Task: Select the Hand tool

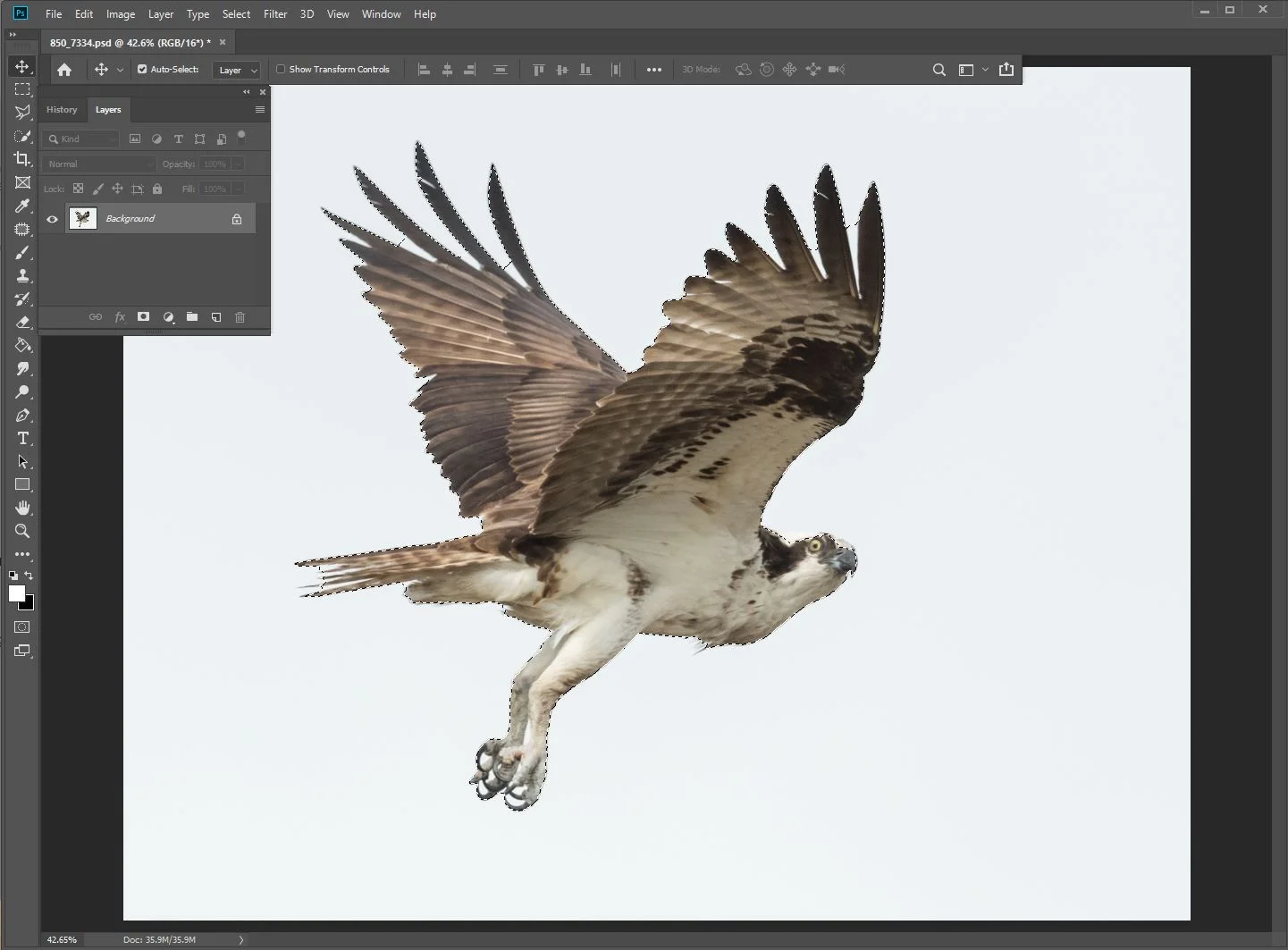Action: coord(22,508)
